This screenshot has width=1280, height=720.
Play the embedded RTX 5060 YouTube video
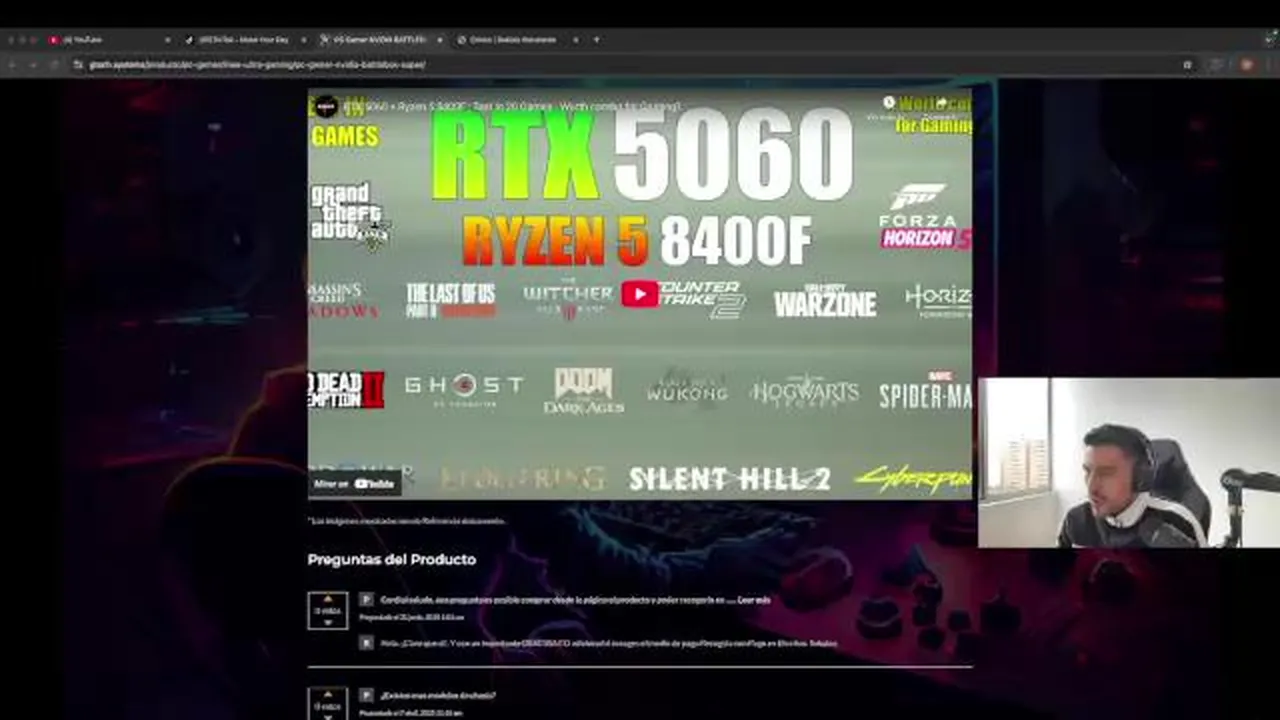pos(640,293)
